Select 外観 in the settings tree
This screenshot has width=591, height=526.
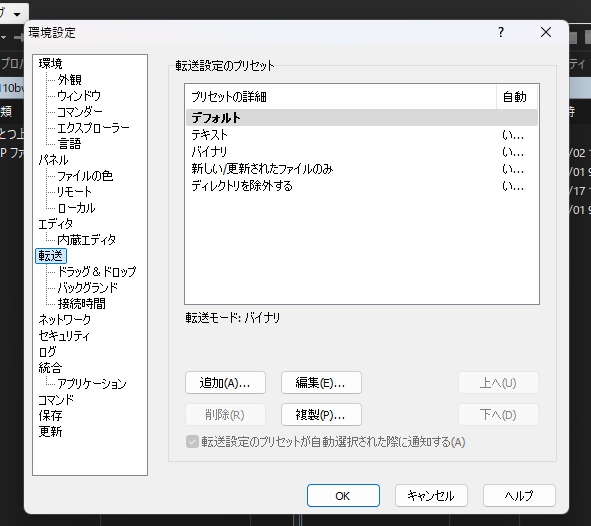point(70,80)
